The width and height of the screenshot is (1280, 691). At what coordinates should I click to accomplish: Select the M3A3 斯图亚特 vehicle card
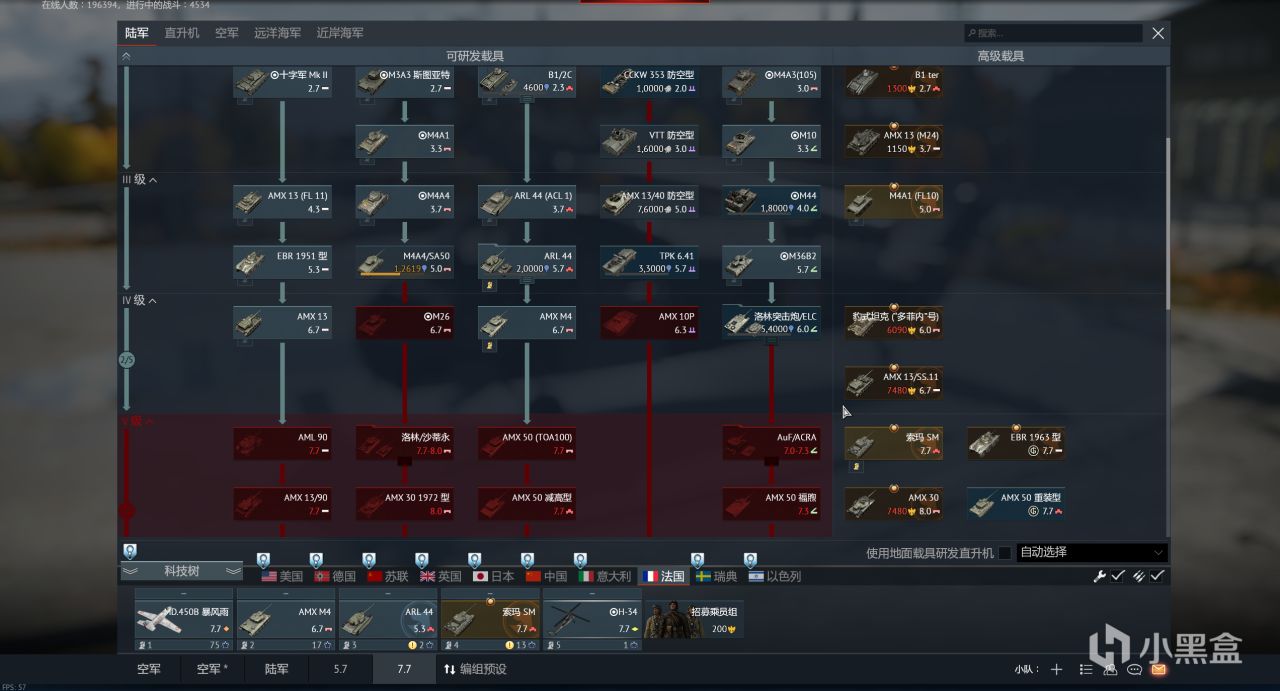[405, 82]
